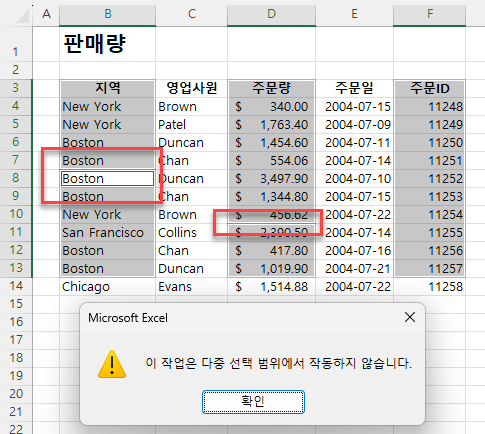
Task: Click the 1,763.40 amount cell
Action: [x=271, y=124]
